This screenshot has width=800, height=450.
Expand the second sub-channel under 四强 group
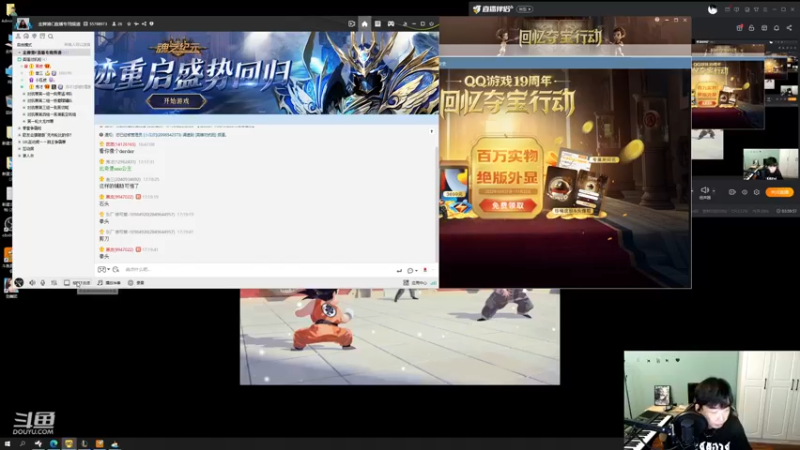click(x=24, y=101)
